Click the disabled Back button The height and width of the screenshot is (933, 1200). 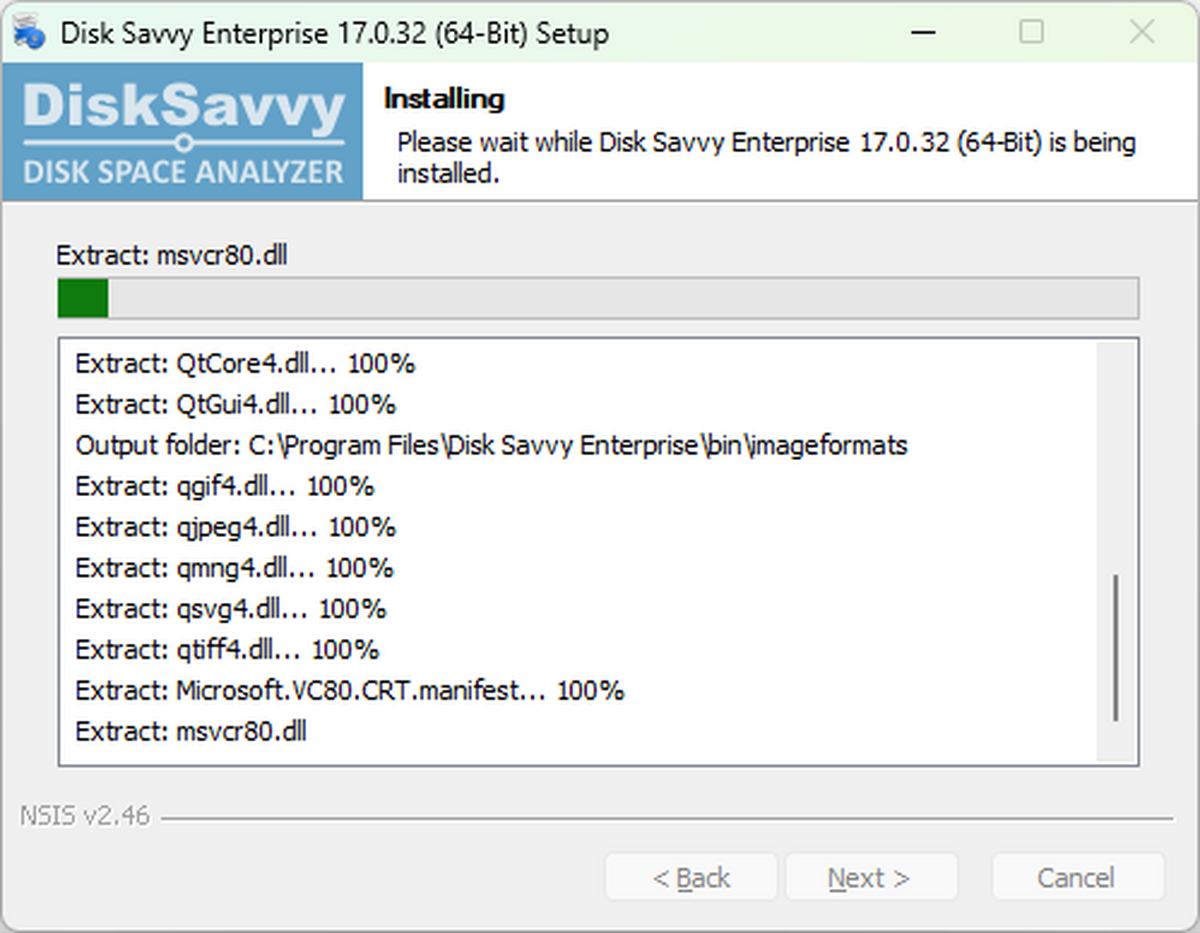(691, 877)
